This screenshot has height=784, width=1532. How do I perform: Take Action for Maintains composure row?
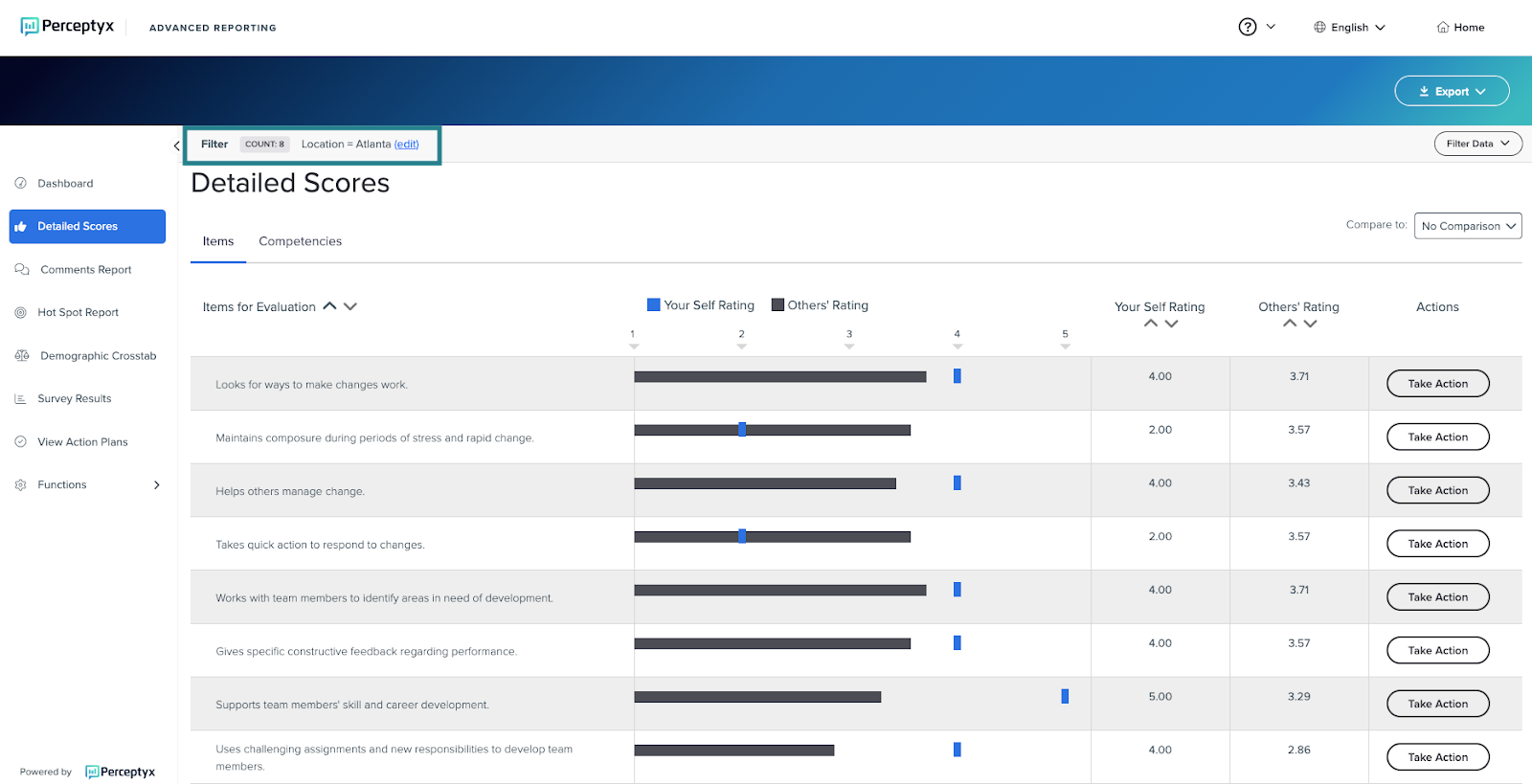tap(1438, 437)
